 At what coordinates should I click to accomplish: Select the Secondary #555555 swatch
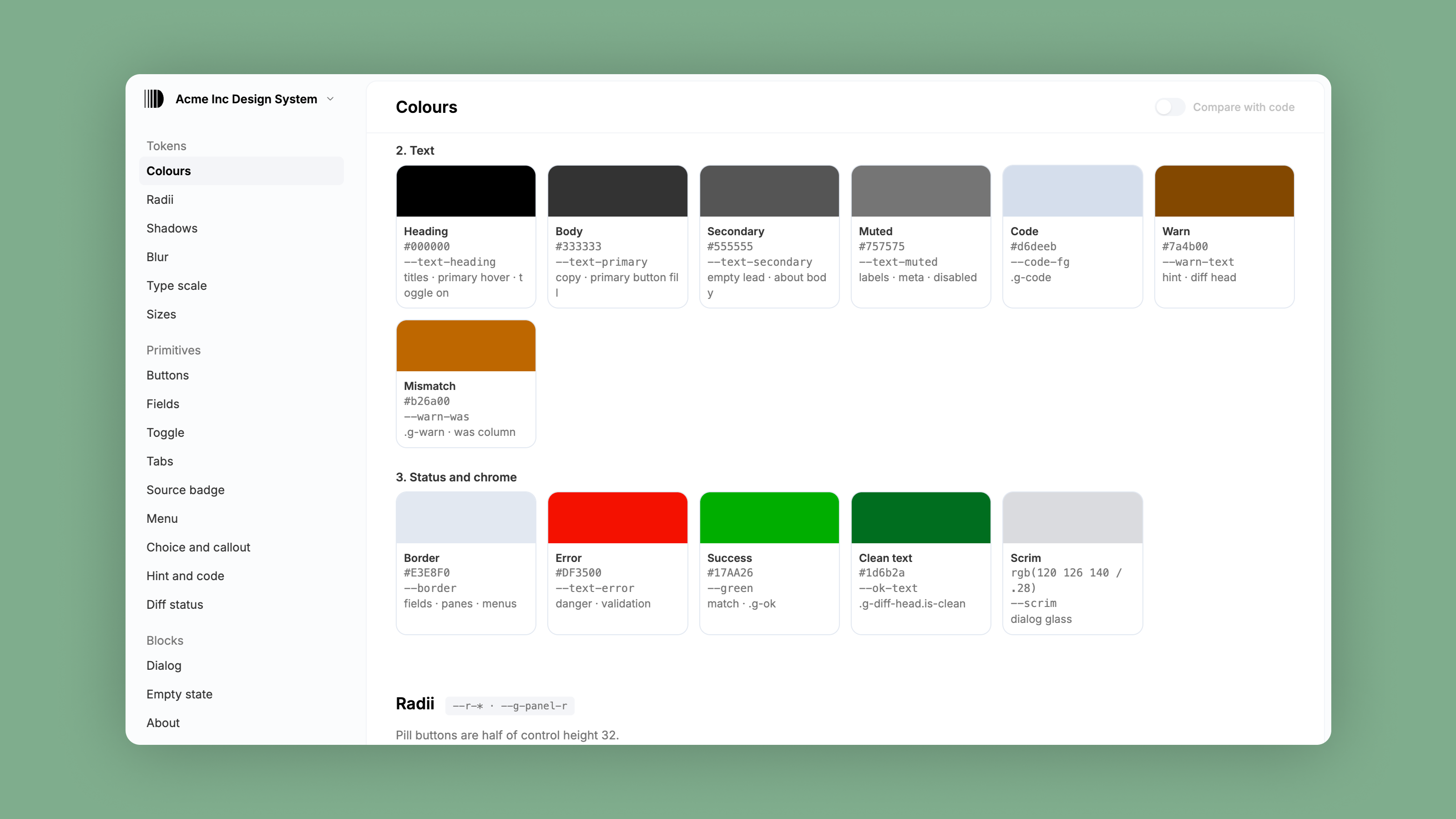coord(769,191)
